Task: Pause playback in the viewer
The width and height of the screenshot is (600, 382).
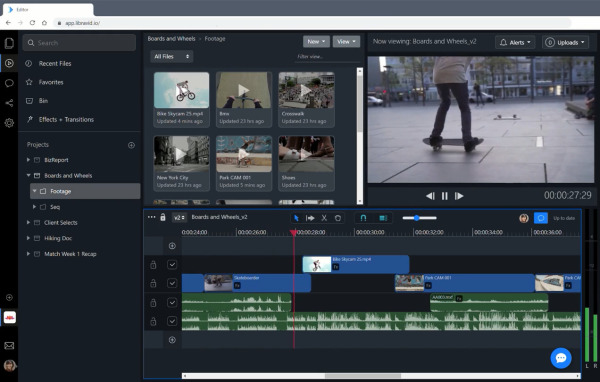Action: (x=444, y=196)
